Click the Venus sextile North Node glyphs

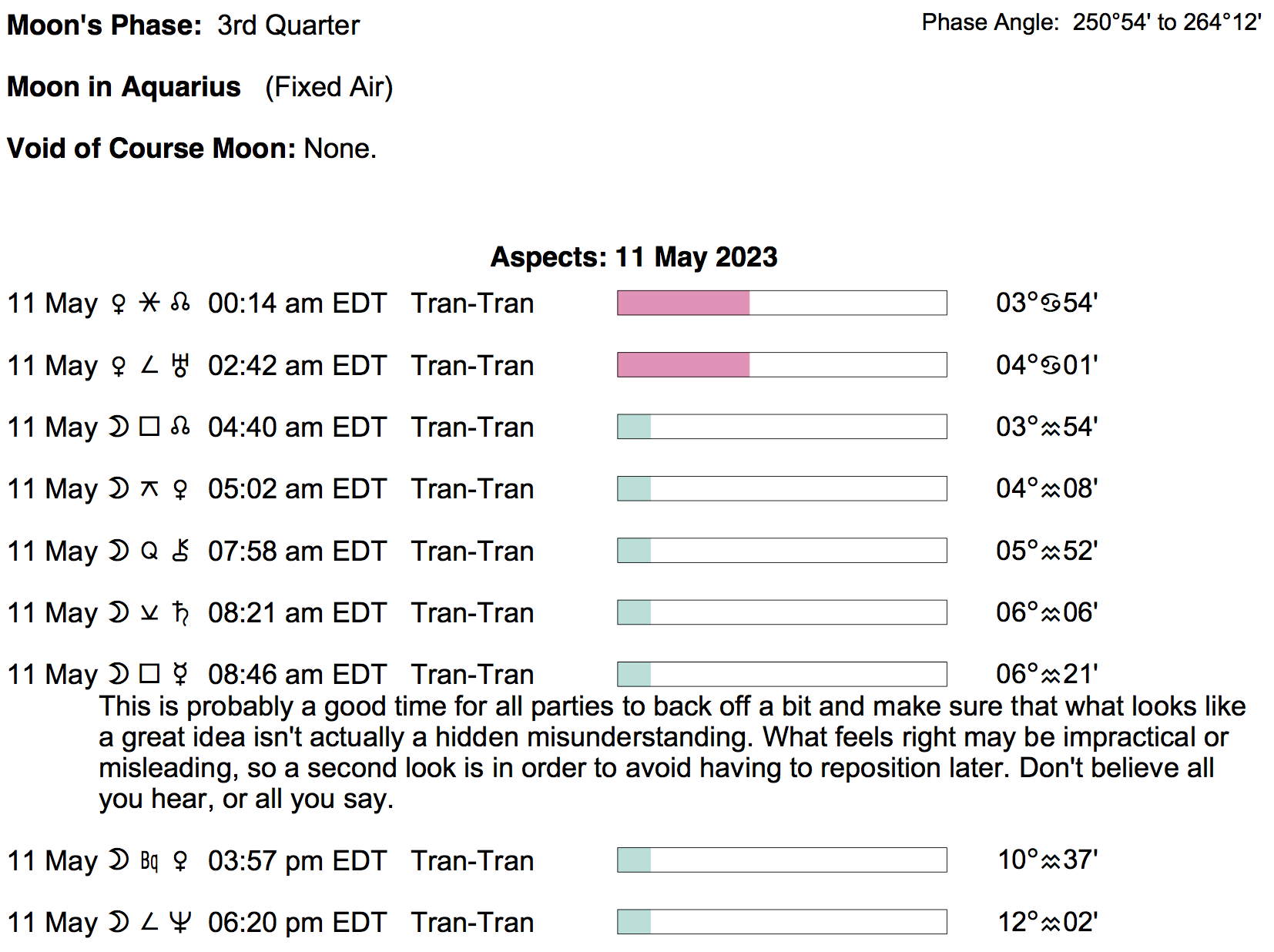(x=149, y=303)
